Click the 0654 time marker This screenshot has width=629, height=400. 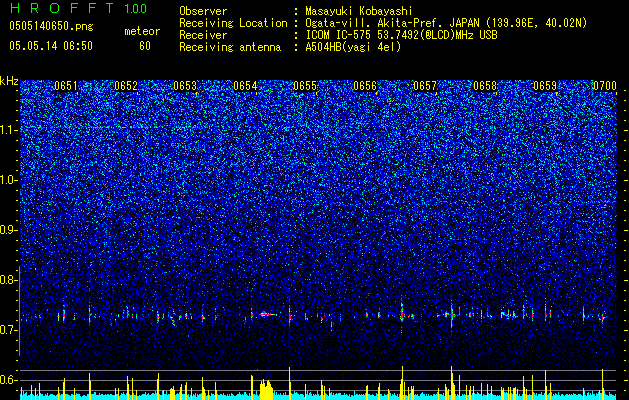246,86
